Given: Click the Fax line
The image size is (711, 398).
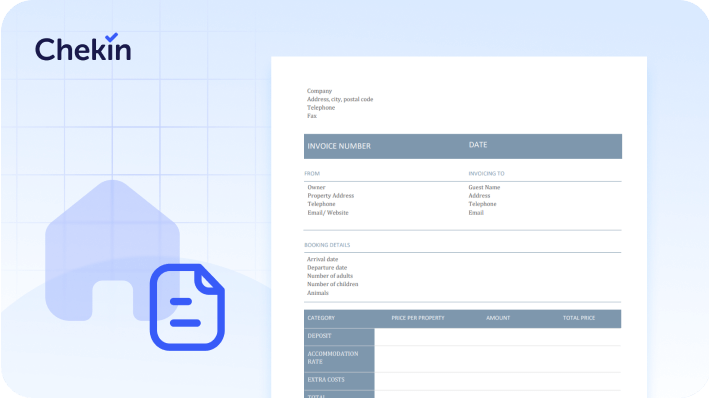Looking at the screenshot, I should (x=312, y=116).
